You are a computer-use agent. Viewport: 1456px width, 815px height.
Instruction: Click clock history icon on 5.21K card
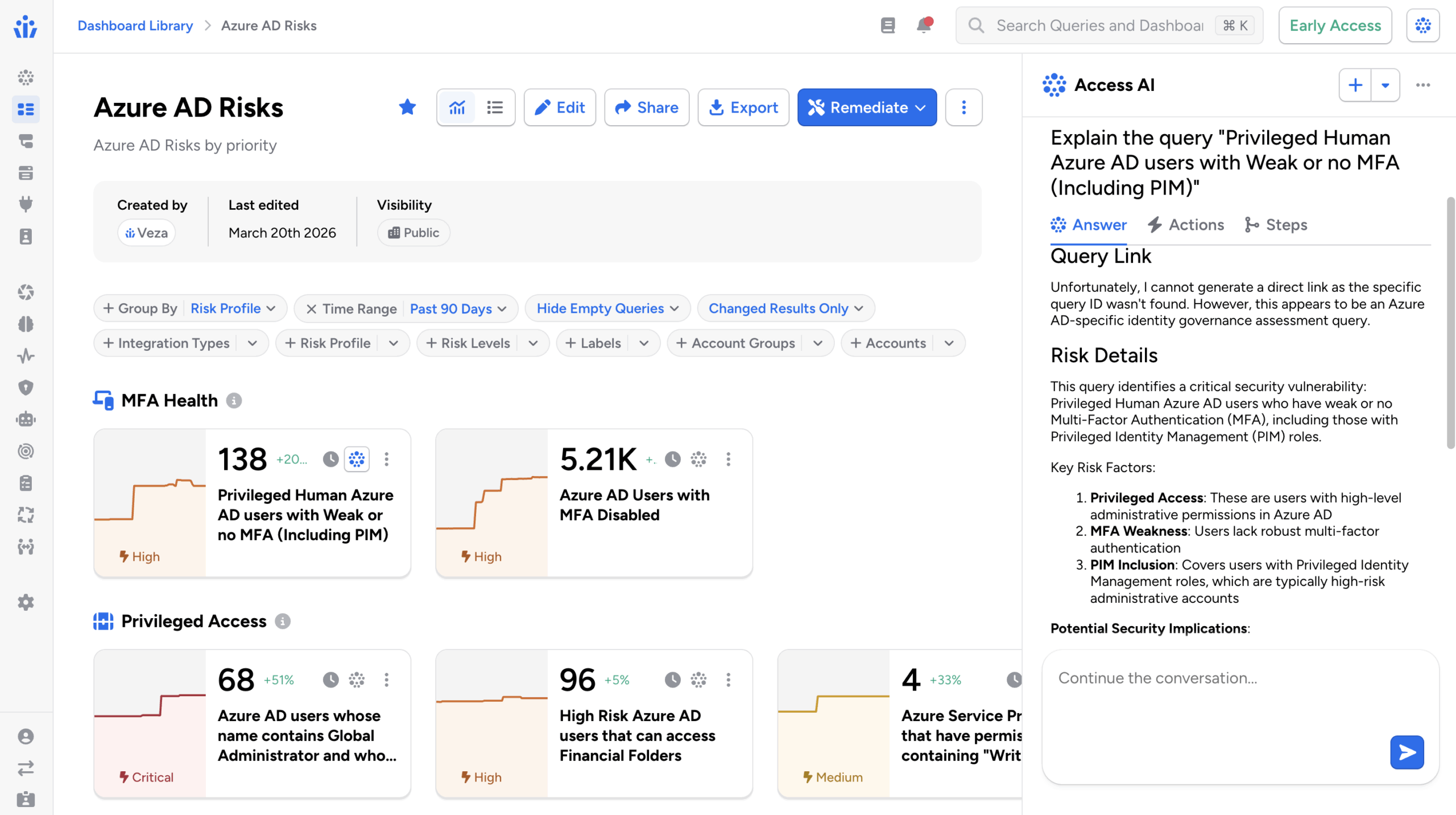click(672, 459)
